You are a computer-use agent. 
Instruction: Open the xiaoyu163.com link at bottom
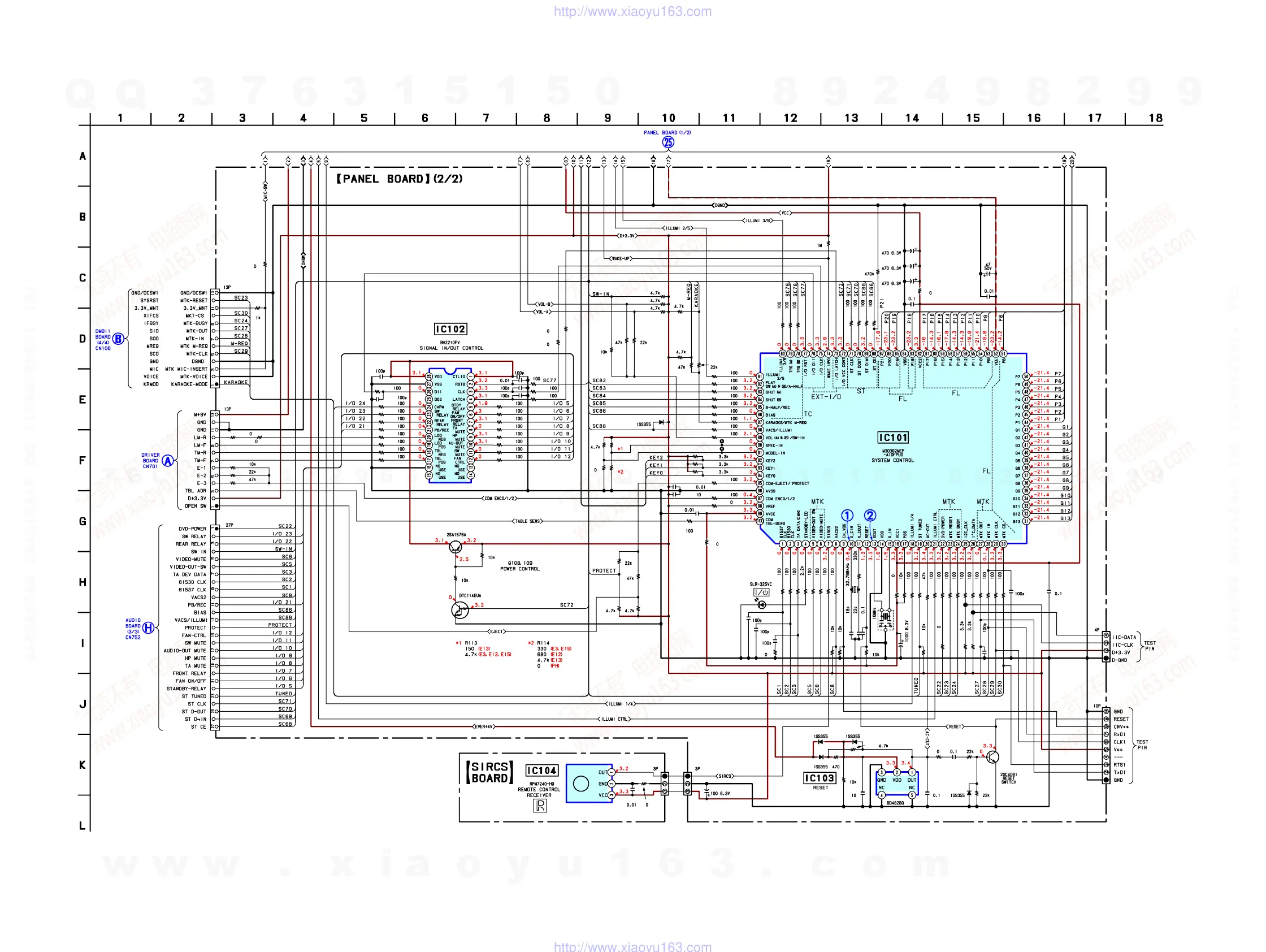click(x=632, y=946)
